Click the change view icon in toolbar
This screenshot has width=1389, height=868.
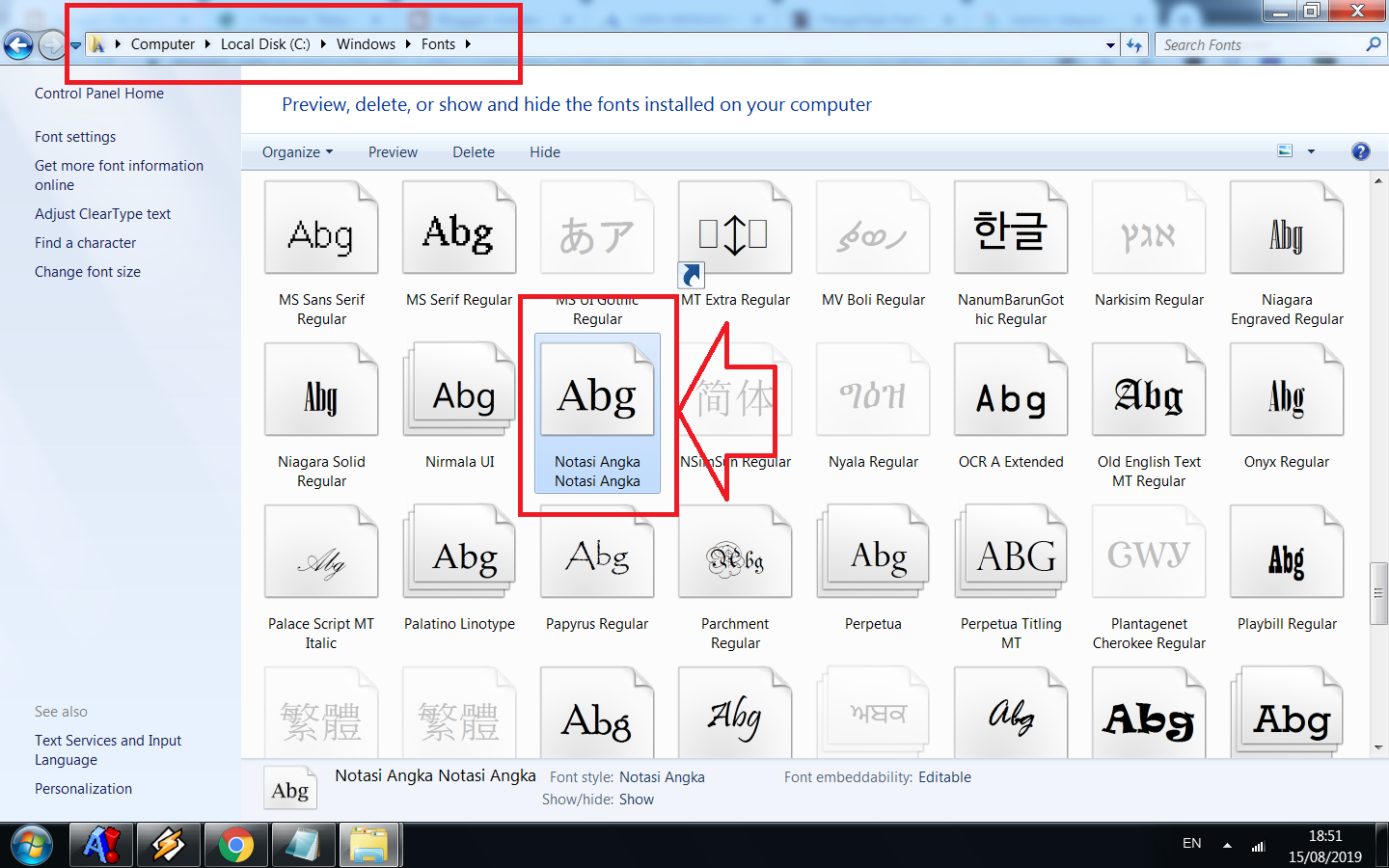click(x=1285, y=151)
